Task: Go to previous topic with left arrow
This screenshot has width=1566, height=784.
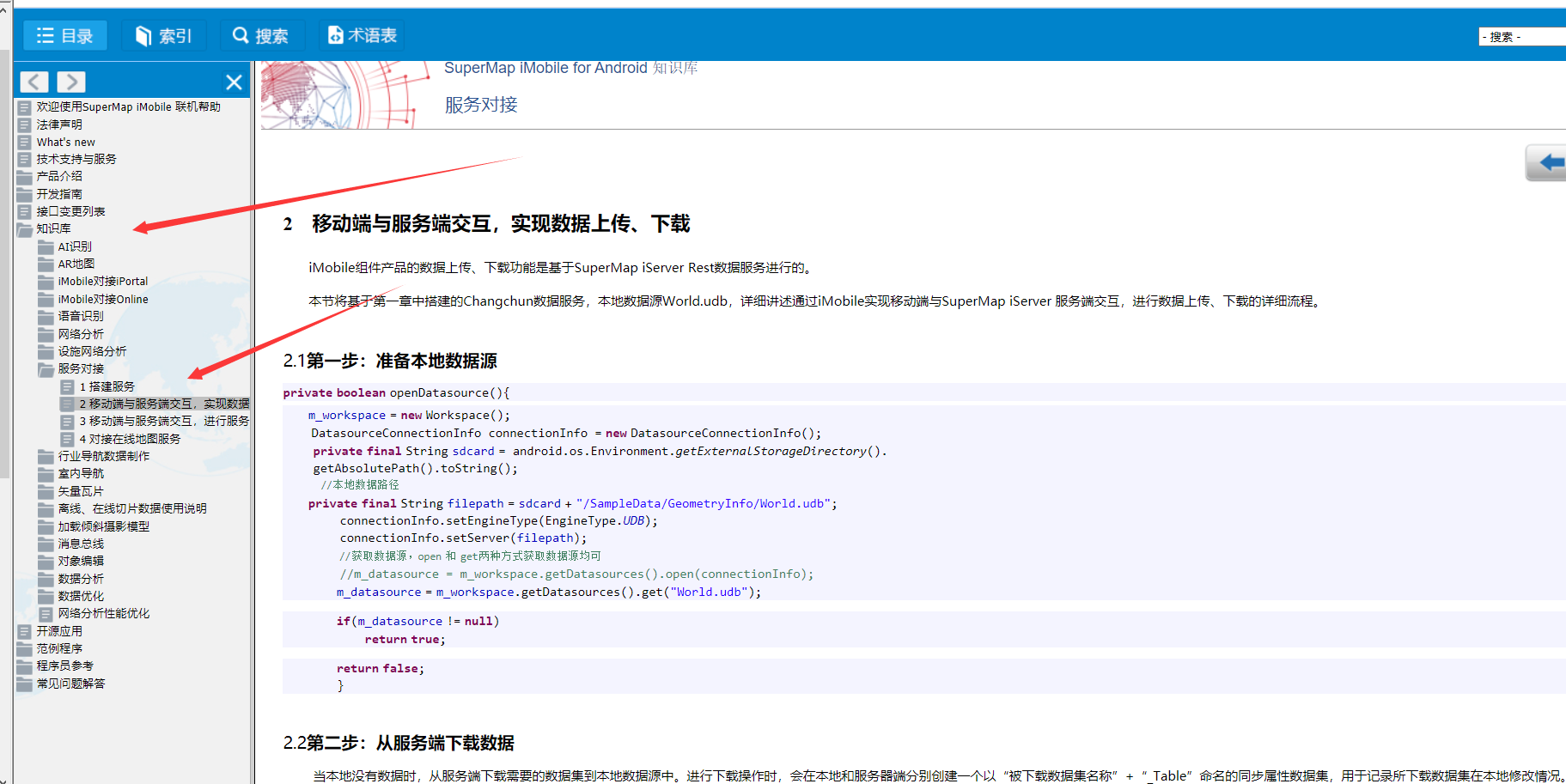Action: click(x=34, y=82)
